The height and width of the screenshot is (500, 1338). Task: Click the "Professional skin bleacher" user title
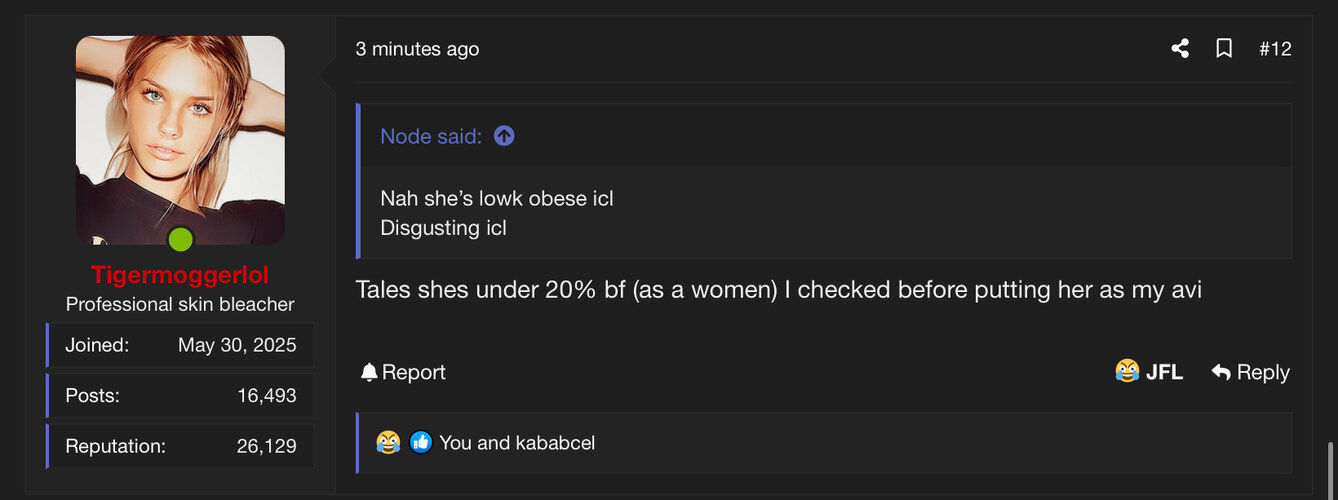click(180, 304)
